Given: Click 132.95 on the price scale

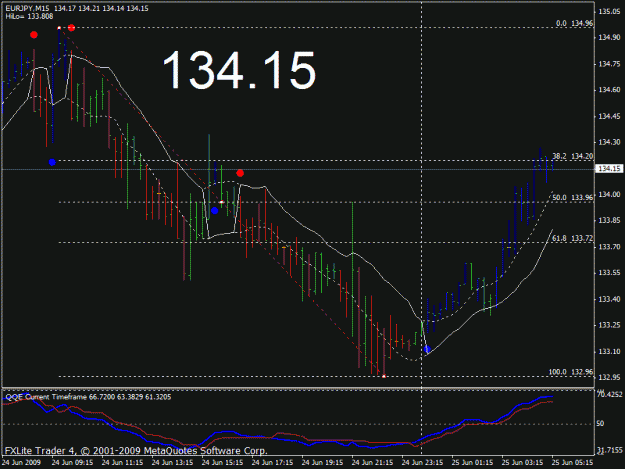Looking at the screenshot, I should coord(609,377).
